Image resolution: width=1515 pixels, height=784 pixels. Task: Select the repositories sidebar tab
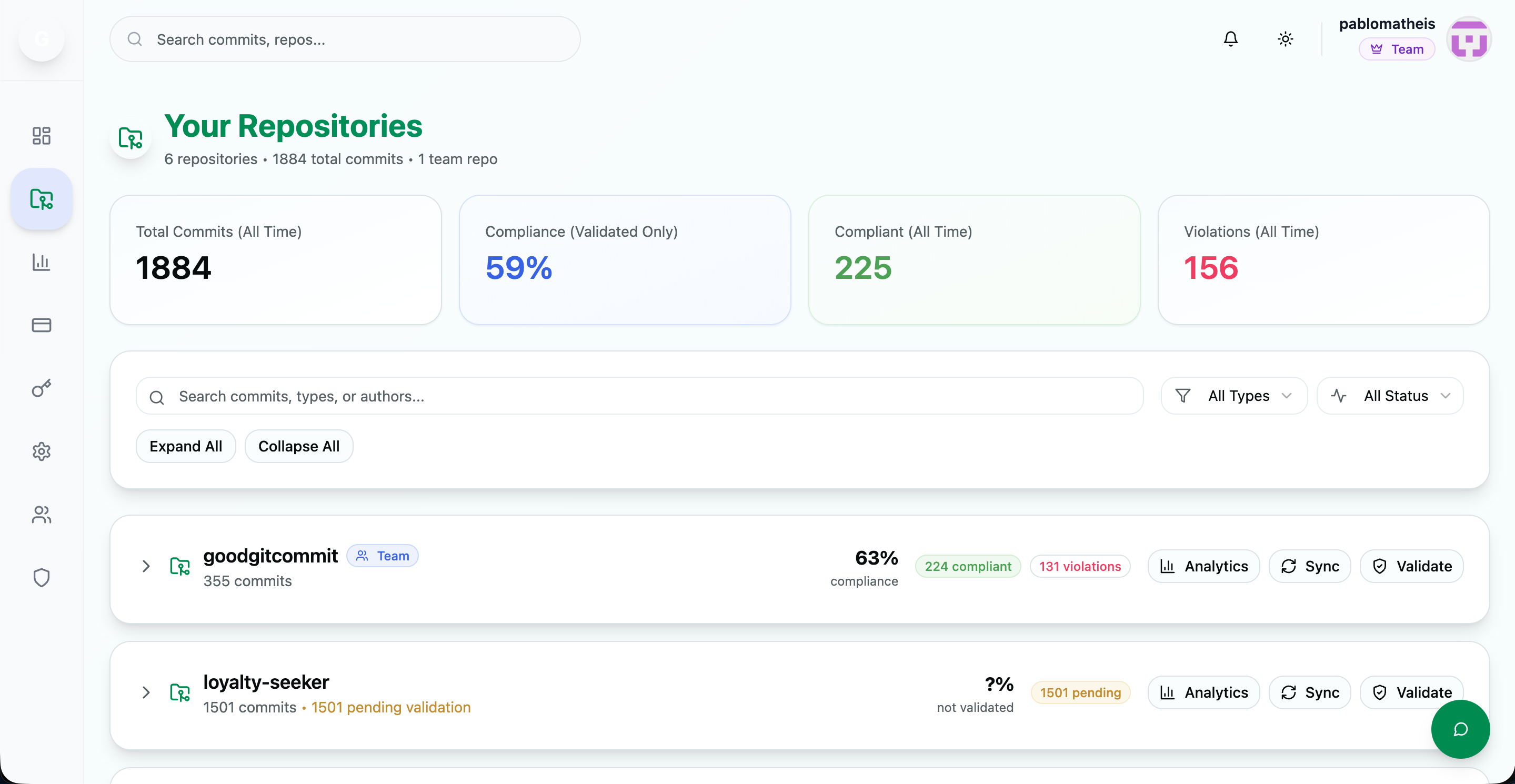coord(41,199)
